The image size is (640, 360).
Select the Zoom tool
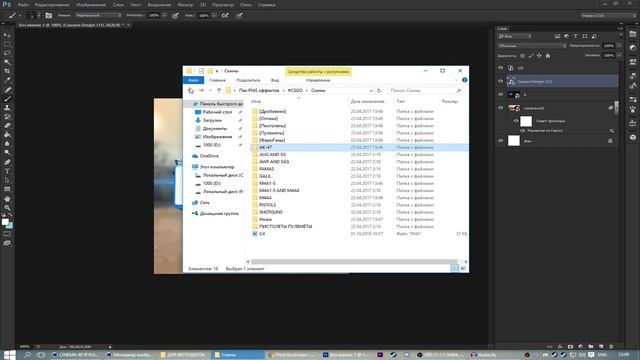[7, 208]
